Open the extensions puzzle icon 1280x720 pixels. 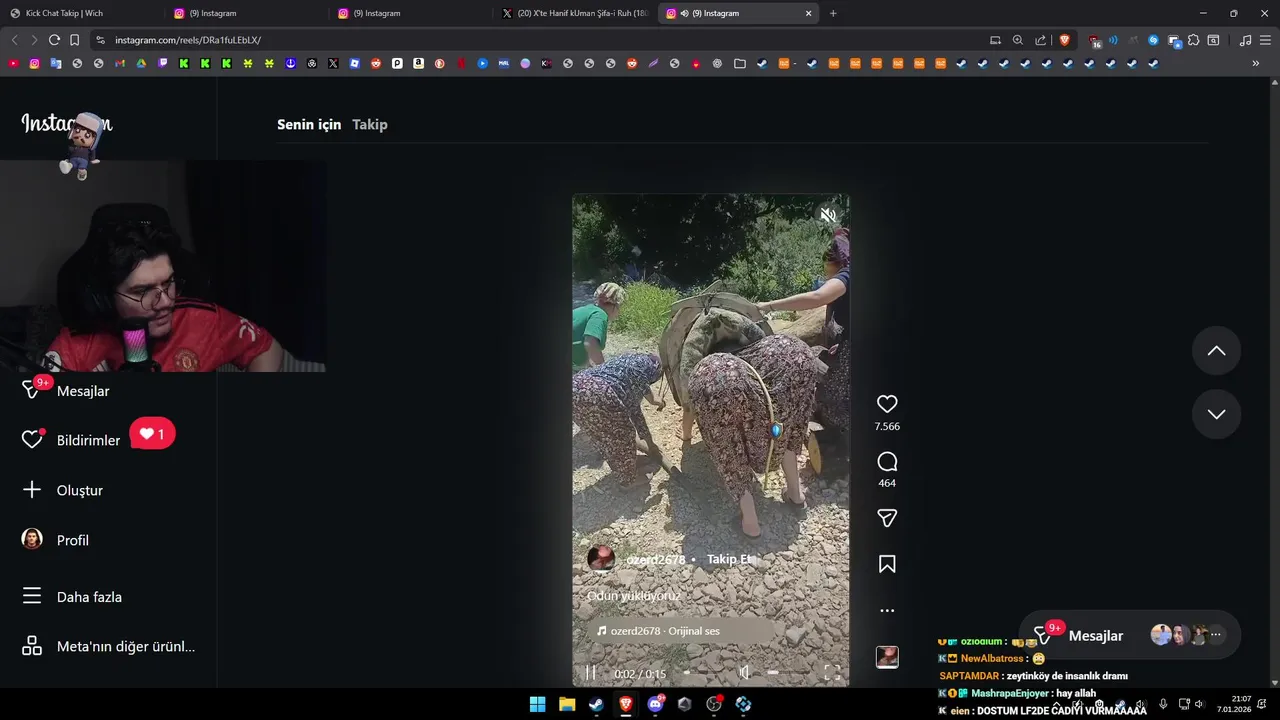click(1193, 40)
